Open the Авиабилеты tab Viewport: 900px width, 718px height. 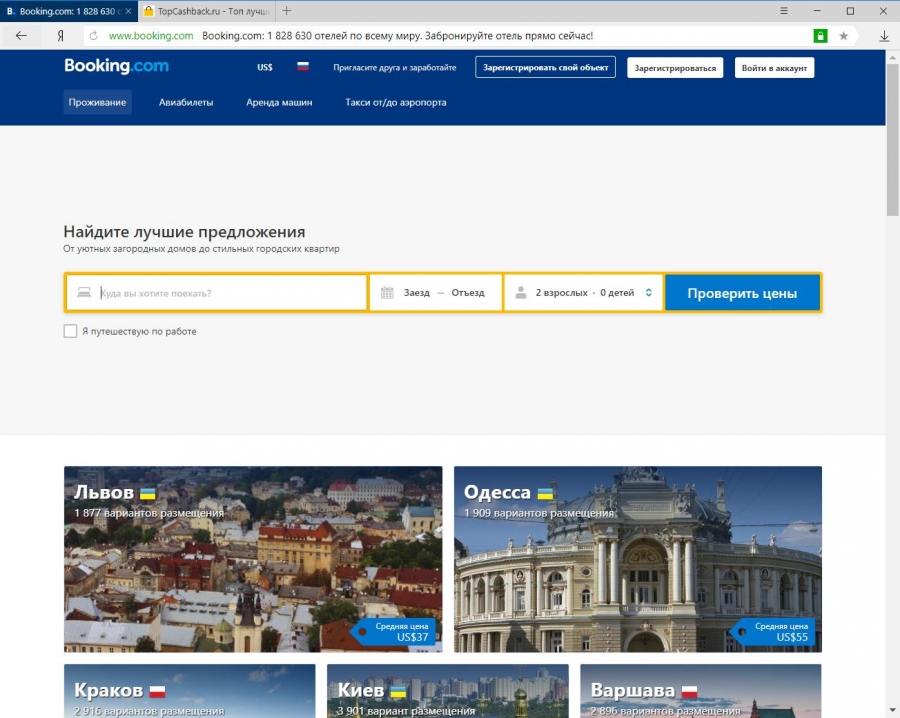[186, 102]
